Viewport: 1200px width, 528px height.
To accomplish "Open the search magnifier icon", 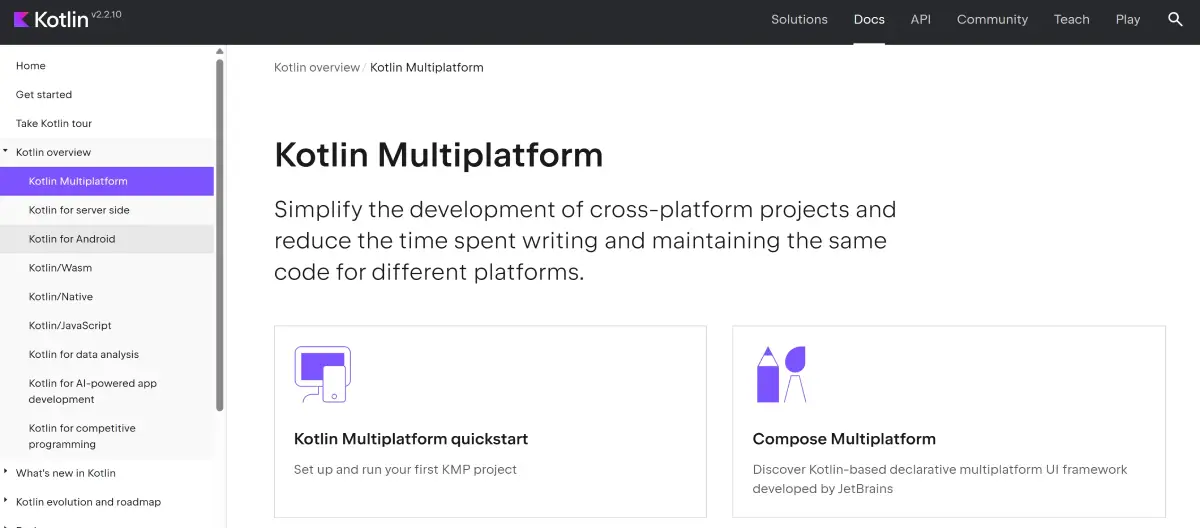I will [x=1176, y=19].
